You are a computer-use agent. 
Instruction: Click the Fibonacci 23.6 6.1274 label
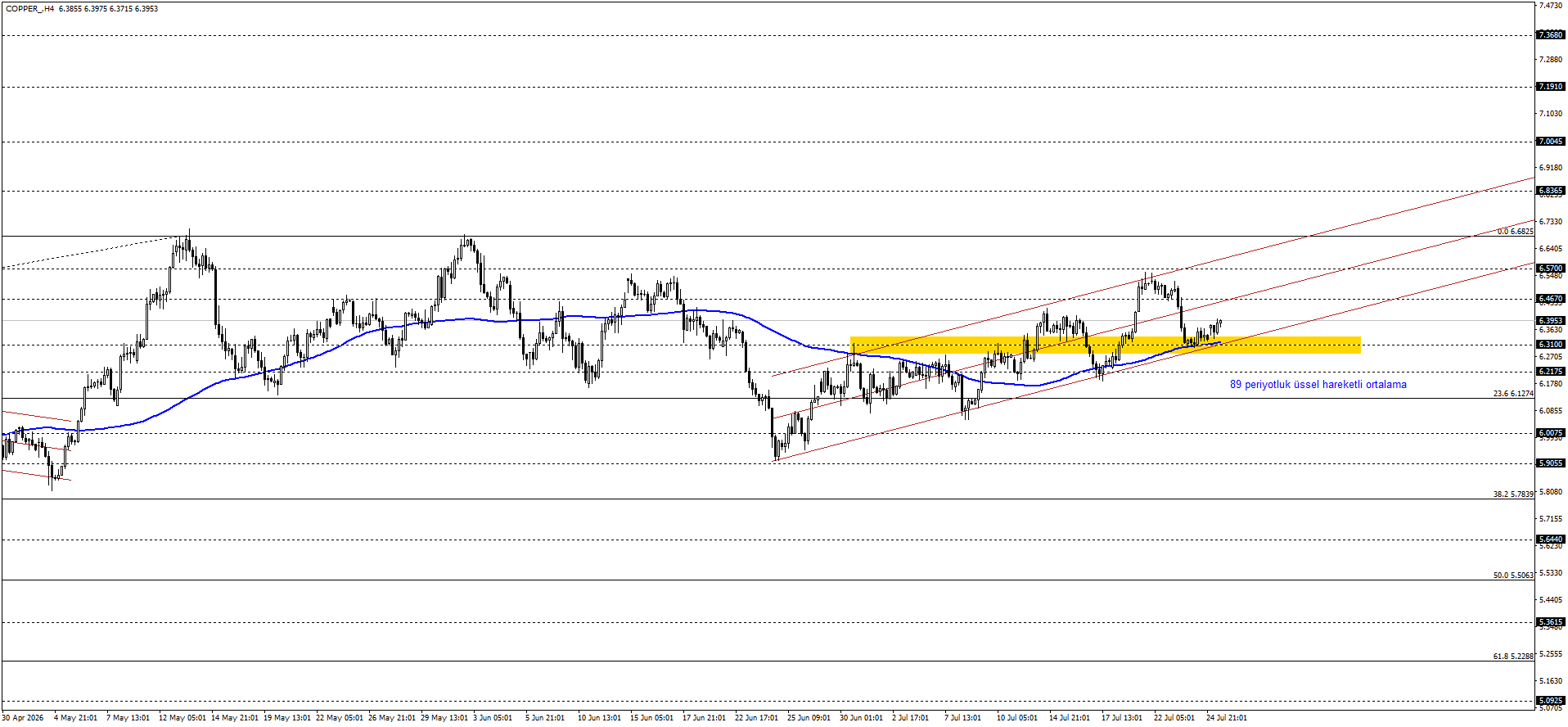click(x=1513, y=394)
